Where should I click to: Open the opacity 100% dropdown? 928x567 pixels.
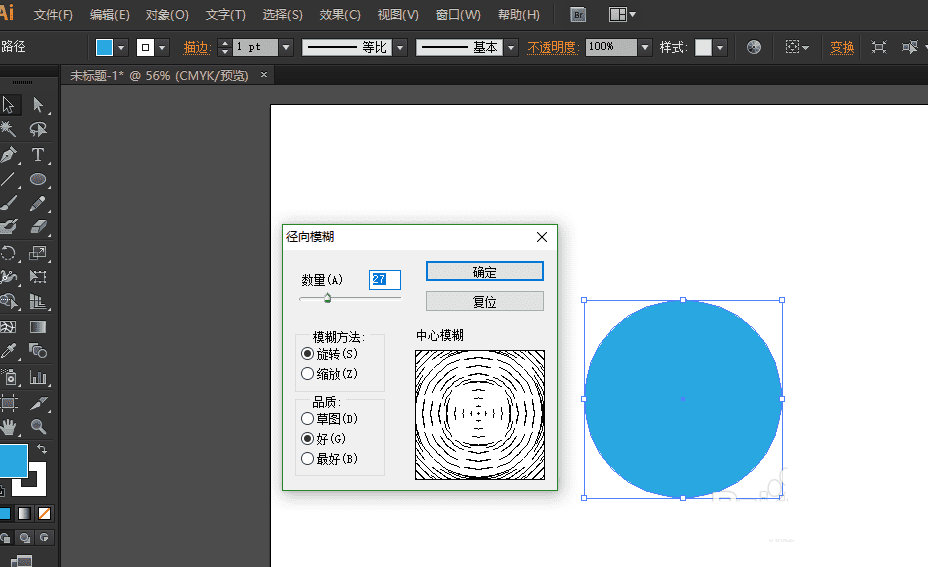click(645, 47)
